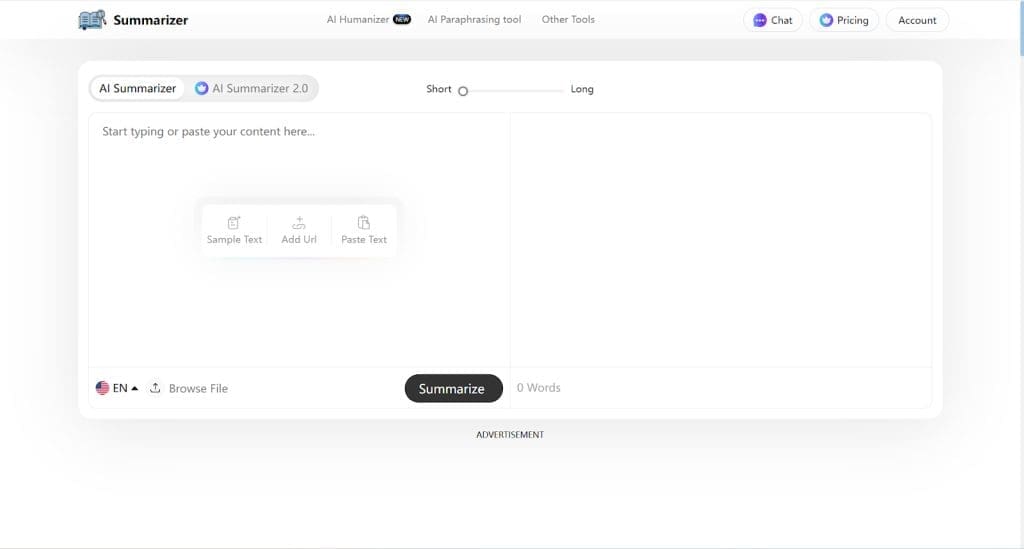This screenshot has width=1024, height=549.
Task: Click the US flag language icon
Action: [x=103, y=388]
